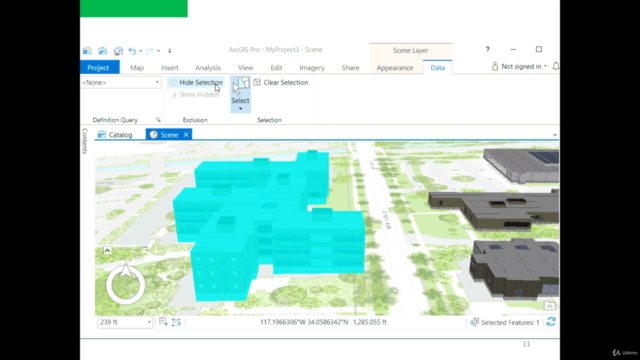640x360 pixels.
Task: Open Customize Quick Access Toolbar menu
Action: pyautogui.click(x=170, y=51)
